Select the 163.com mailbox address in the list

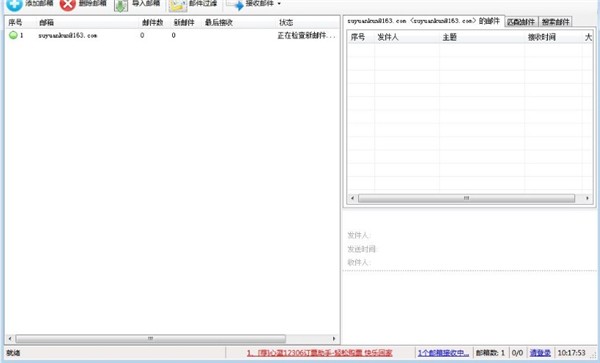pos(68,36)
